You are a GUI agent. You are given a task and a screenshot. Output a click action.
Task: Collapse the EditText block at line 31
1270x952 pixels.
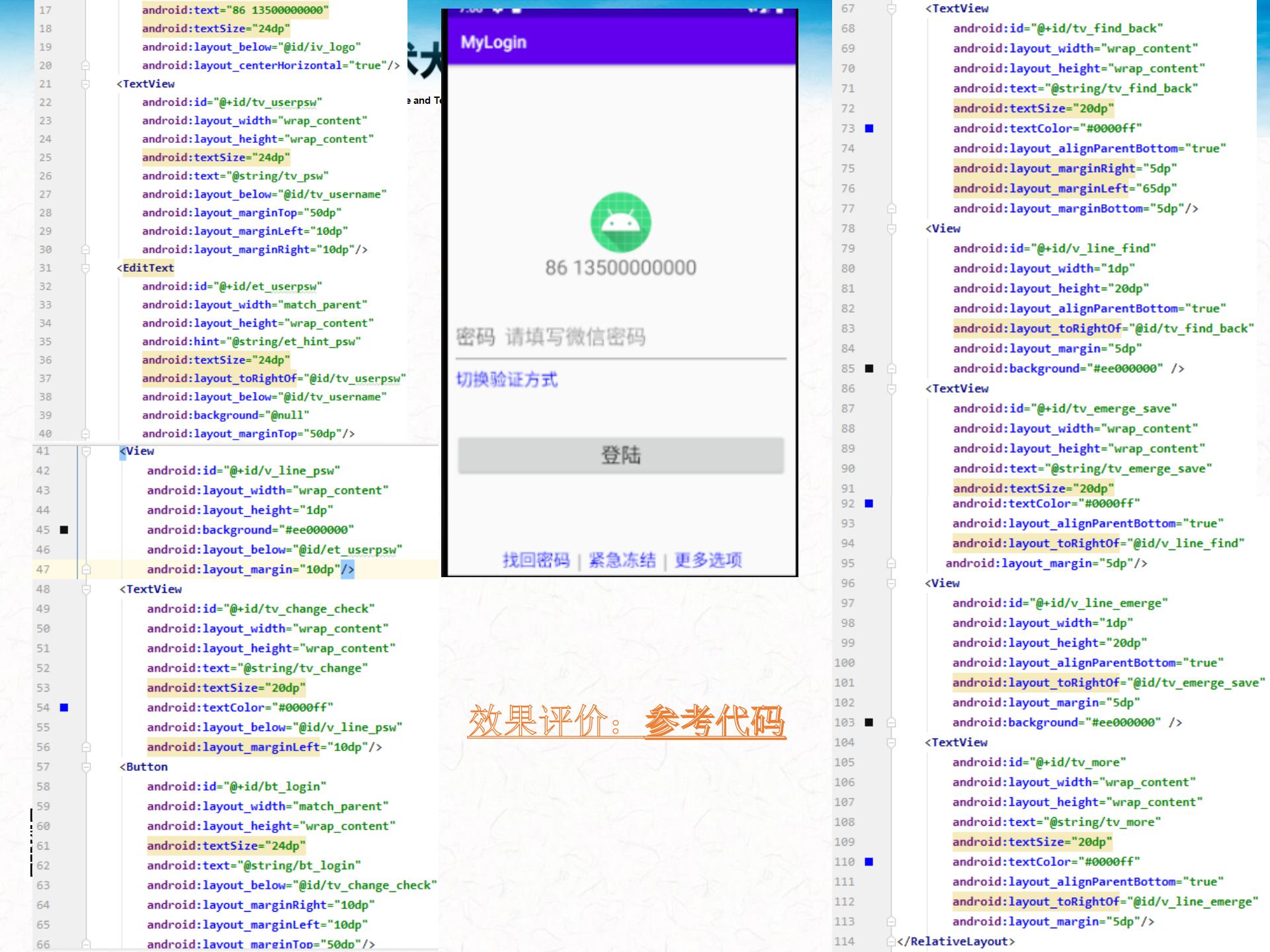(x=85, y=268)
